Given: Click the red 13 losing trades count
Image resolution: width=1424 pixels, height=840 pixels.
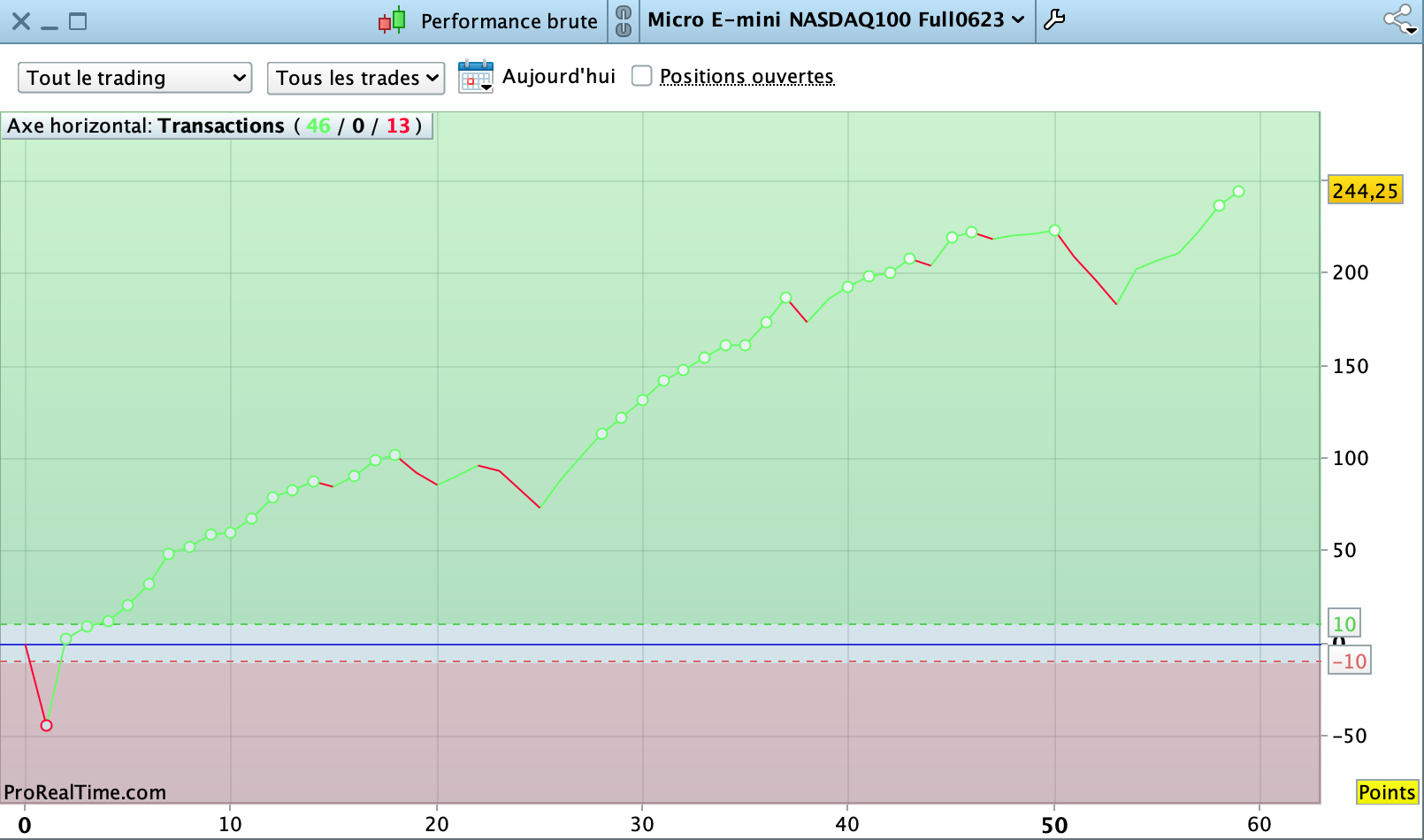Looking at the screenshot, I should point(398,126).
